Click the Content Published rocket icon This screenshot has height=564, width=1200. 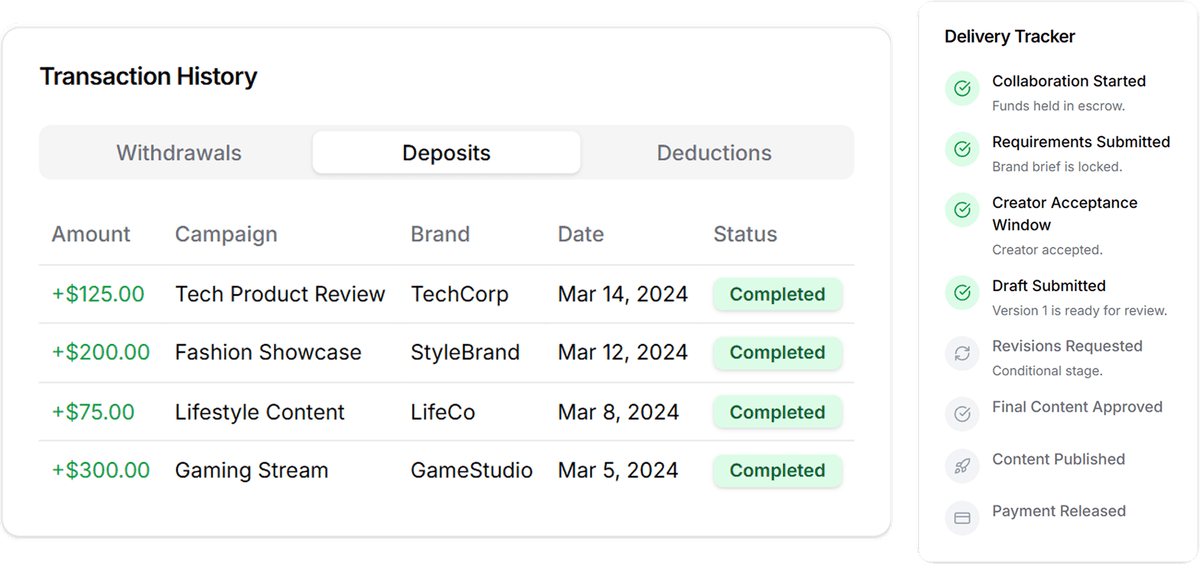[x=962, y=466]
